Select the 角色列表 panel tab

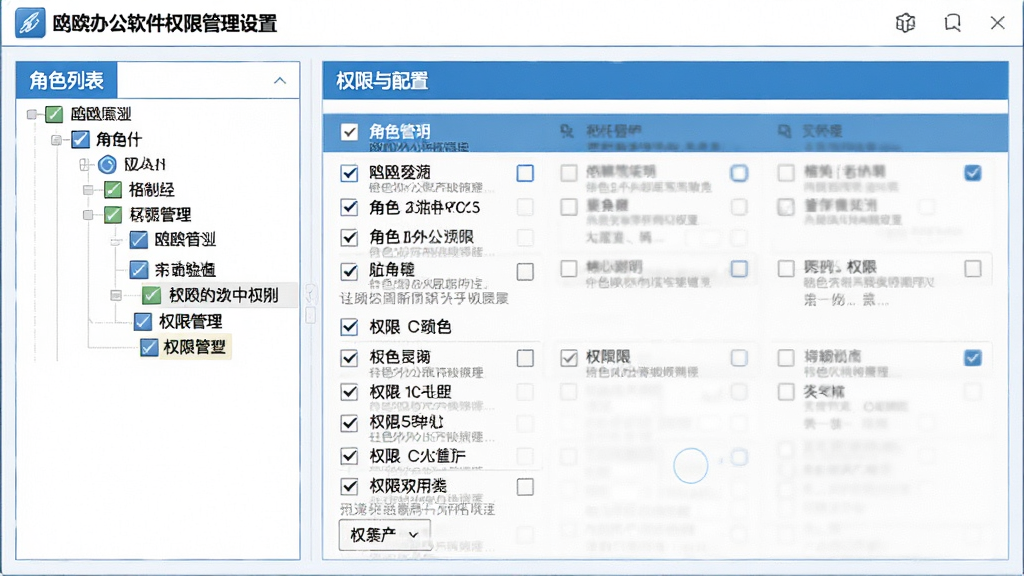pyautogui.click(x=67, y=80)
